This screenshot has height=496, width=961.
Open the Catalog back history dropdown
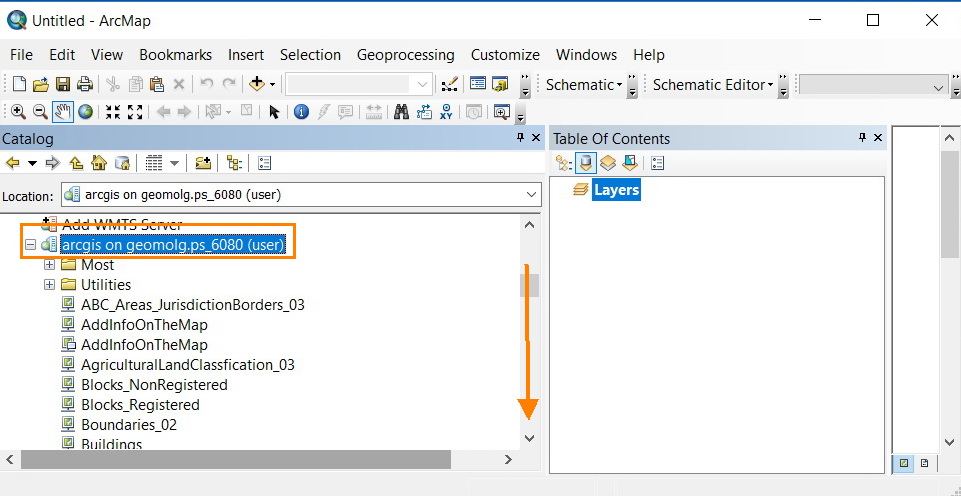(32, 163)
